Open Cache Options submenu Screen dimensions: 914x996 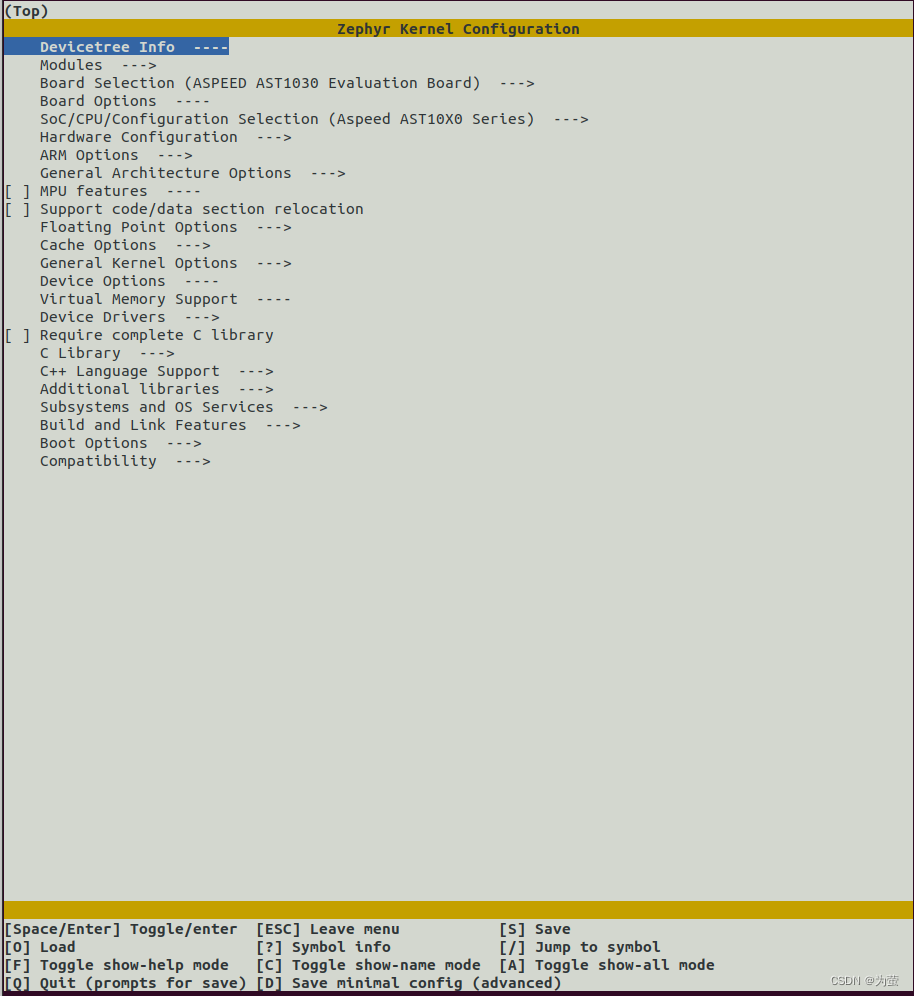124,245
